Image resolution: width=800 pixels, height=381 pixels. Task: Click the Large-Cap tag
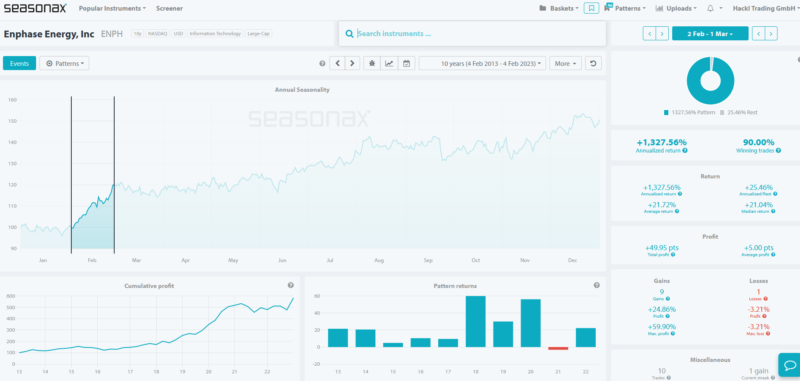tap(259, 34)
